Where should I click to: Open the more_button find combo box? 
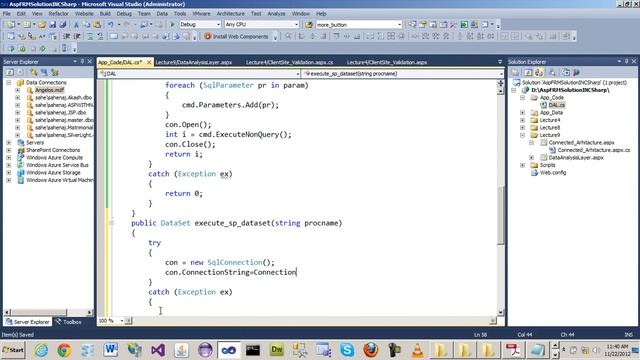click(x=359, y=24)
